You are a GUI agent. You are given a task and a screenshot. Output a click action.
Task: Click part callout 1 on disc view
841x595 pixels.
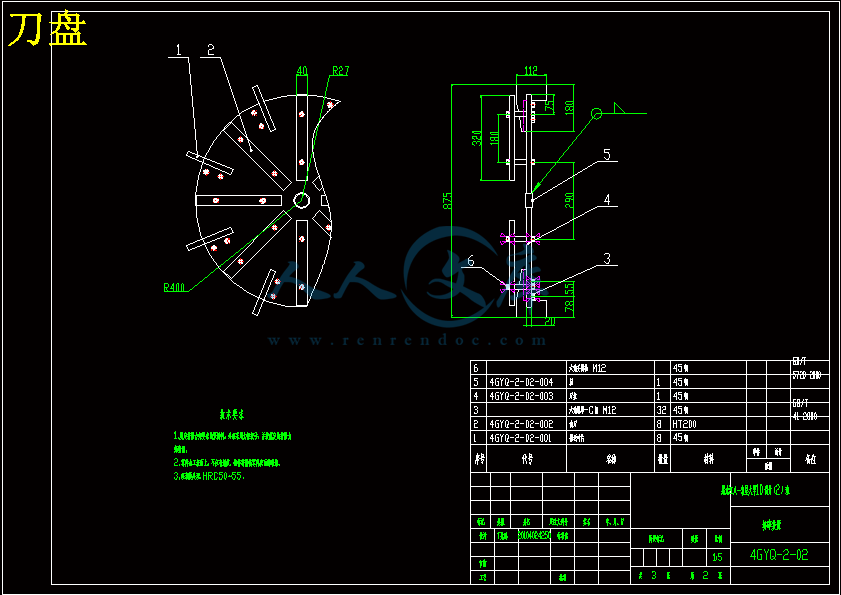tap(178, 50)
